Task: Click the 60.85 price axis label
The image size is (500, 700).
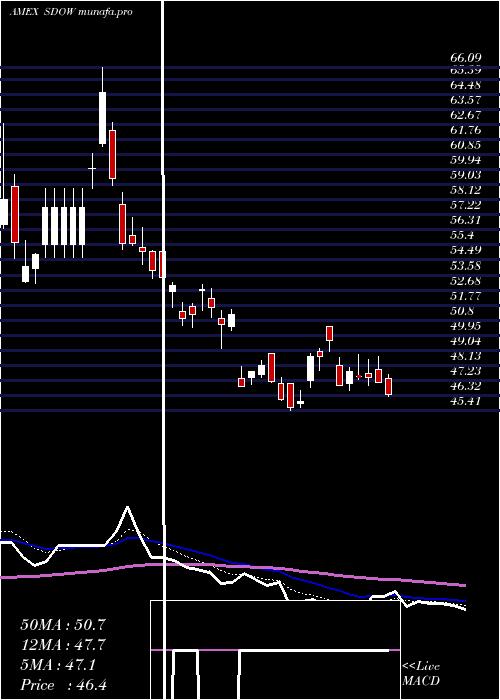Action: (x=465, y=145)
